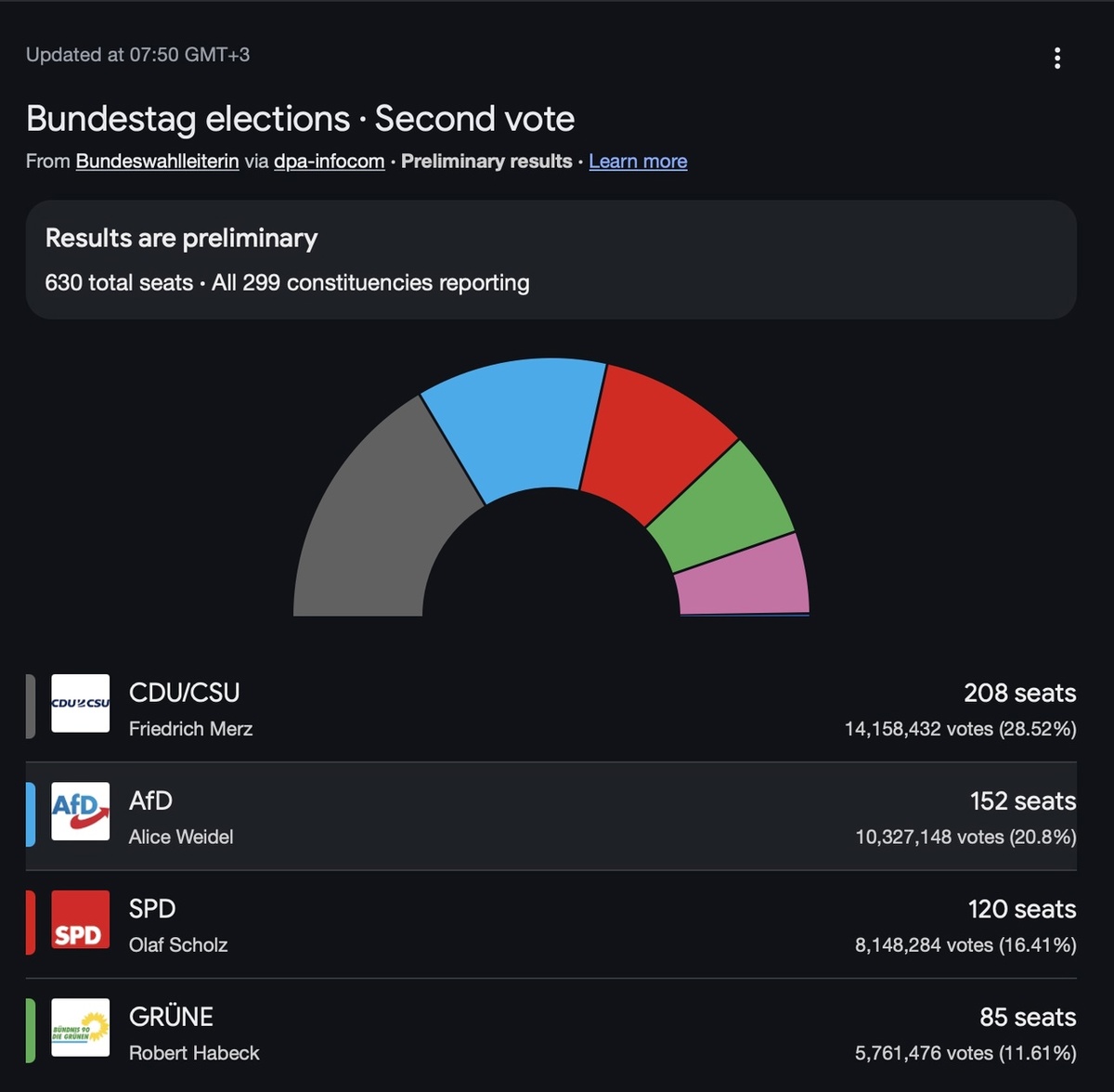Click the GRÜNE sunflower party logo
The image size is (1114, 1092).
click(80, 1027)
